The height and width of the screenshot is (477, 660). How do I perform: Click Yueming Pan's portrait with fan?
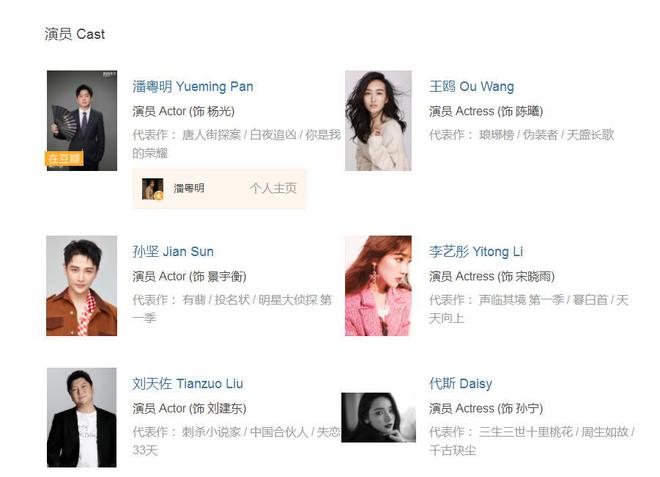(x=82, y=120)
